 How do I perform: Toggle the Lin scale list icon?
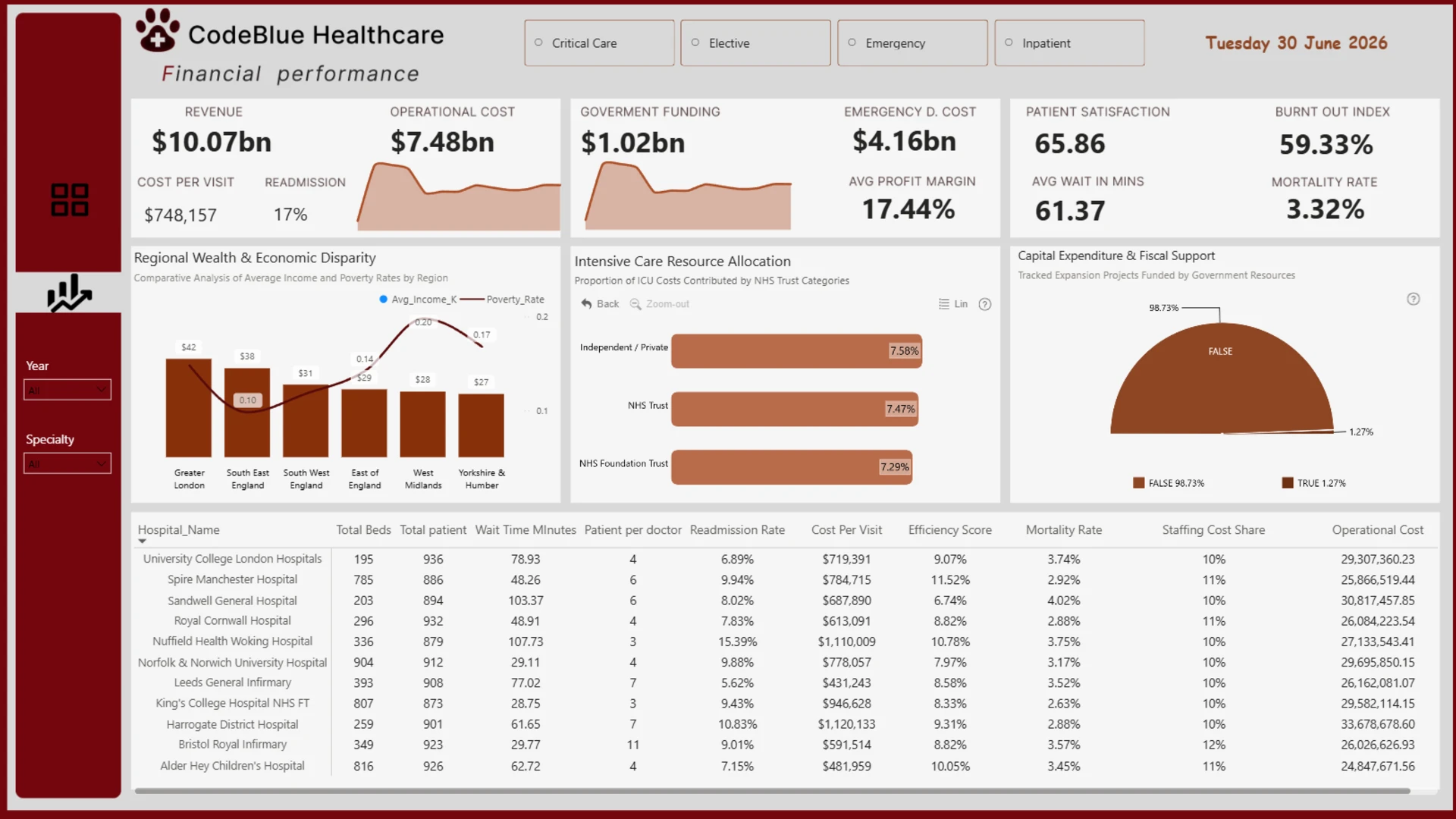click(944, 304)
